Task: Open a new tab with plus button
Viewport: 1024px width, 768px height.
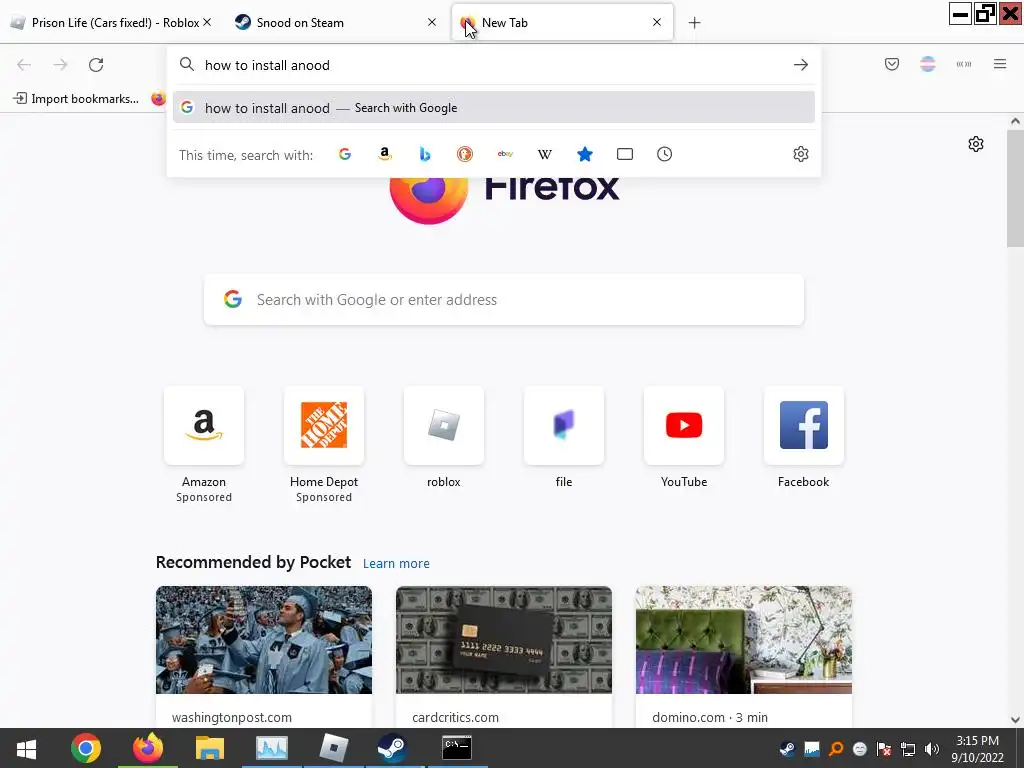Action: point(694,23)
